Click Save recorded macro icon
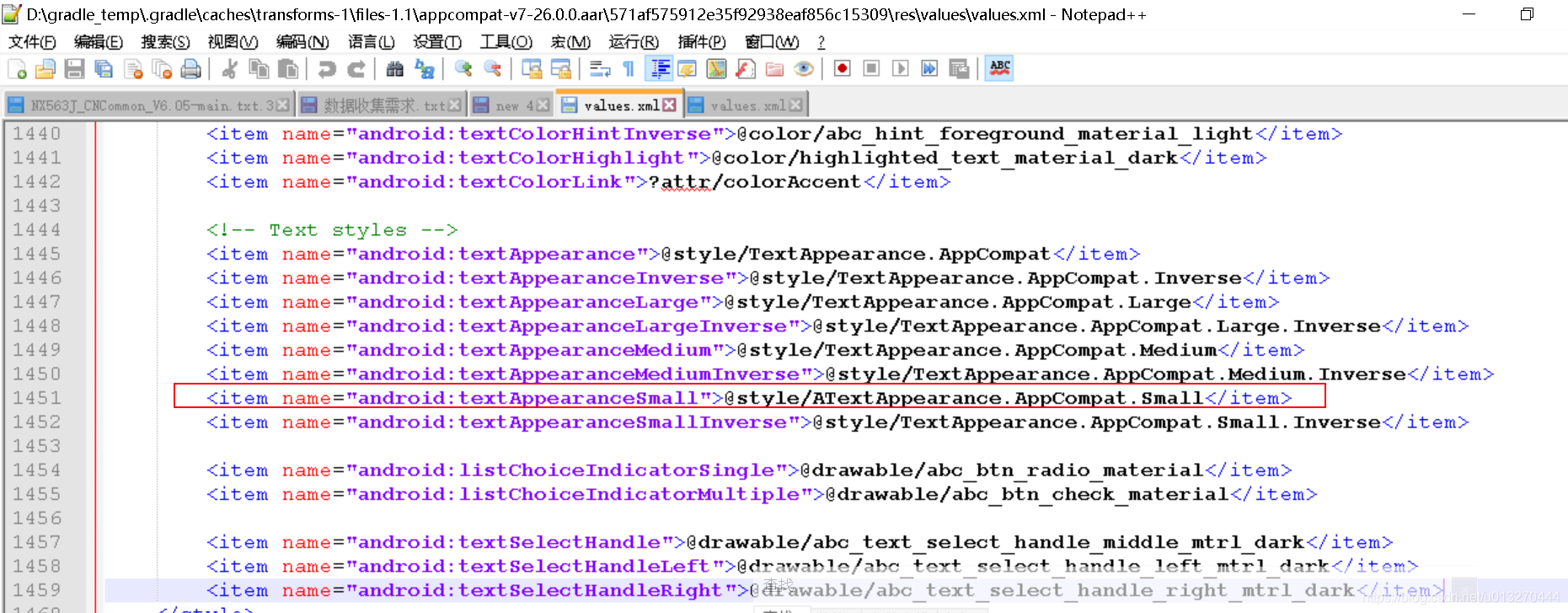This screenshot has height=613, width=1568. pyautogui.click(x=959, y=69)
